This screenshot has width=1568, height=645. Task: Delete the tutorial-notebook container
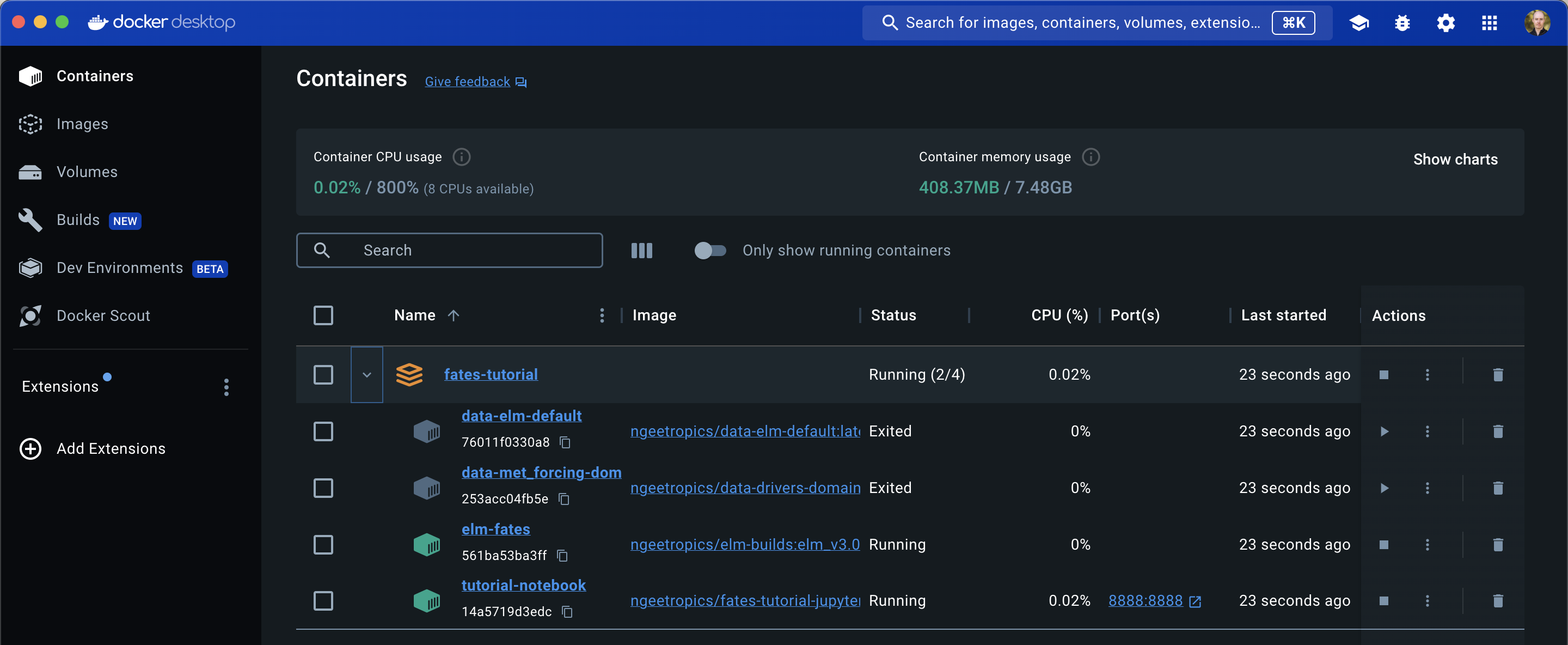click(x=1498, y=600)
